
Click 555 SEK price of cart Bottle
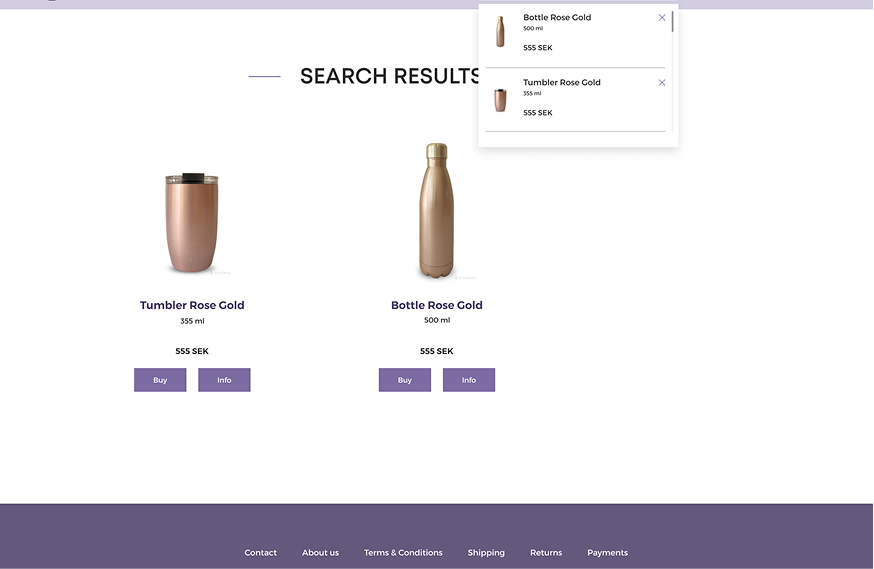click(x=537, y=48)
